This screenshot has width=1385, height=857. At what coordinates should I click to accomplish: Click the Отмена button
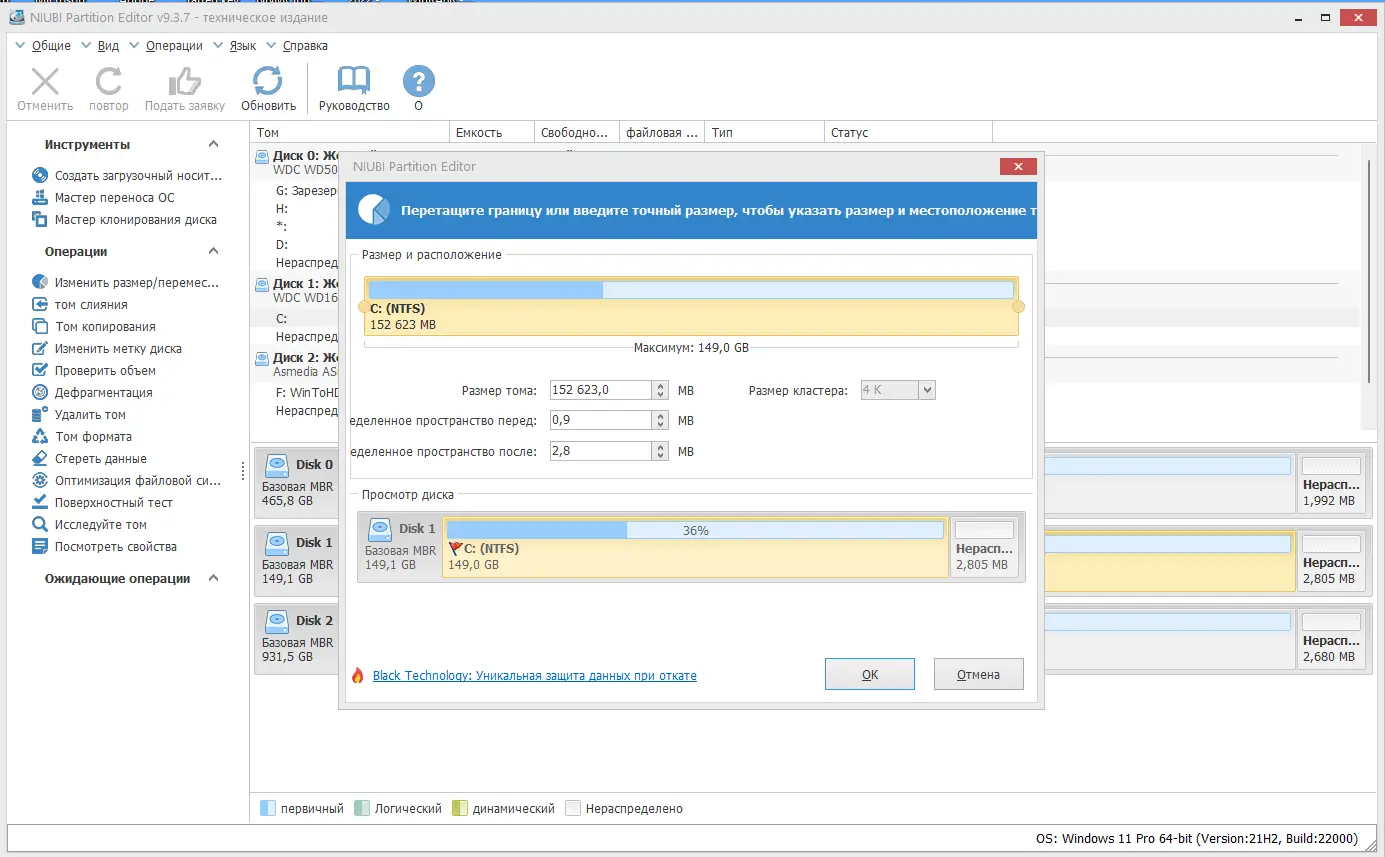click(x=979, y=674)
